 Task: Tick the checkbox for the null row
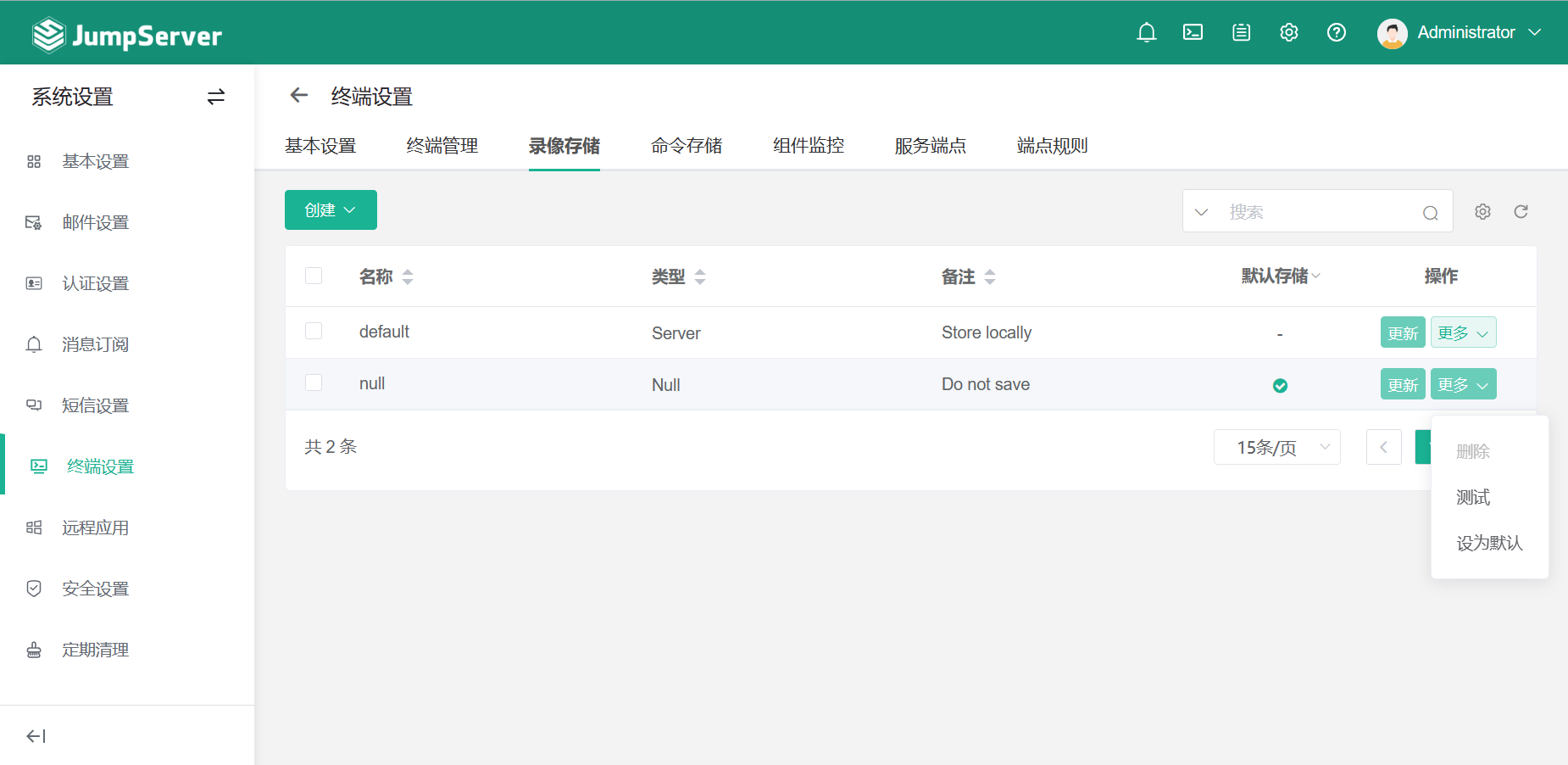[314, 382]
